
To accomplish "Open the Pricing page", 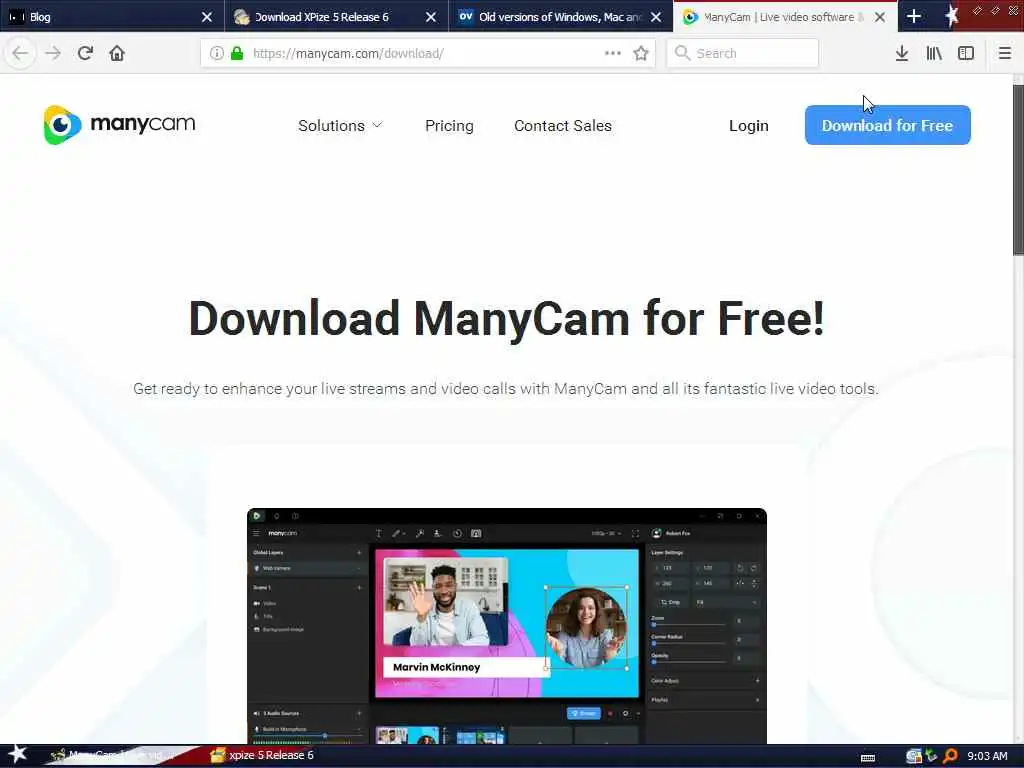I will tap(449, 125).
